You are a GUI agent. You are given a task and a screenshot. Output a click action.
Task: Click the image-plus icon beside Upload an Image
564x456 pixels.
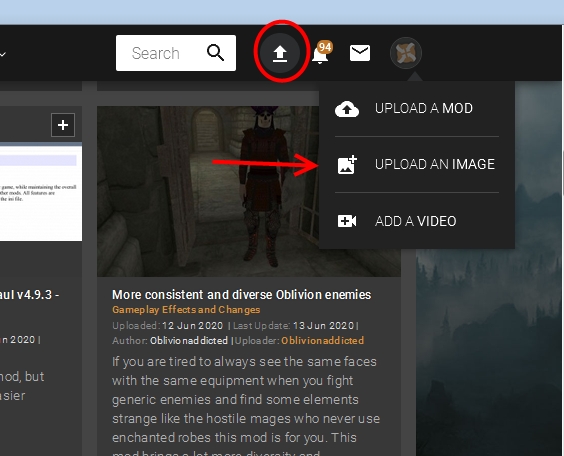click(347, 165)
